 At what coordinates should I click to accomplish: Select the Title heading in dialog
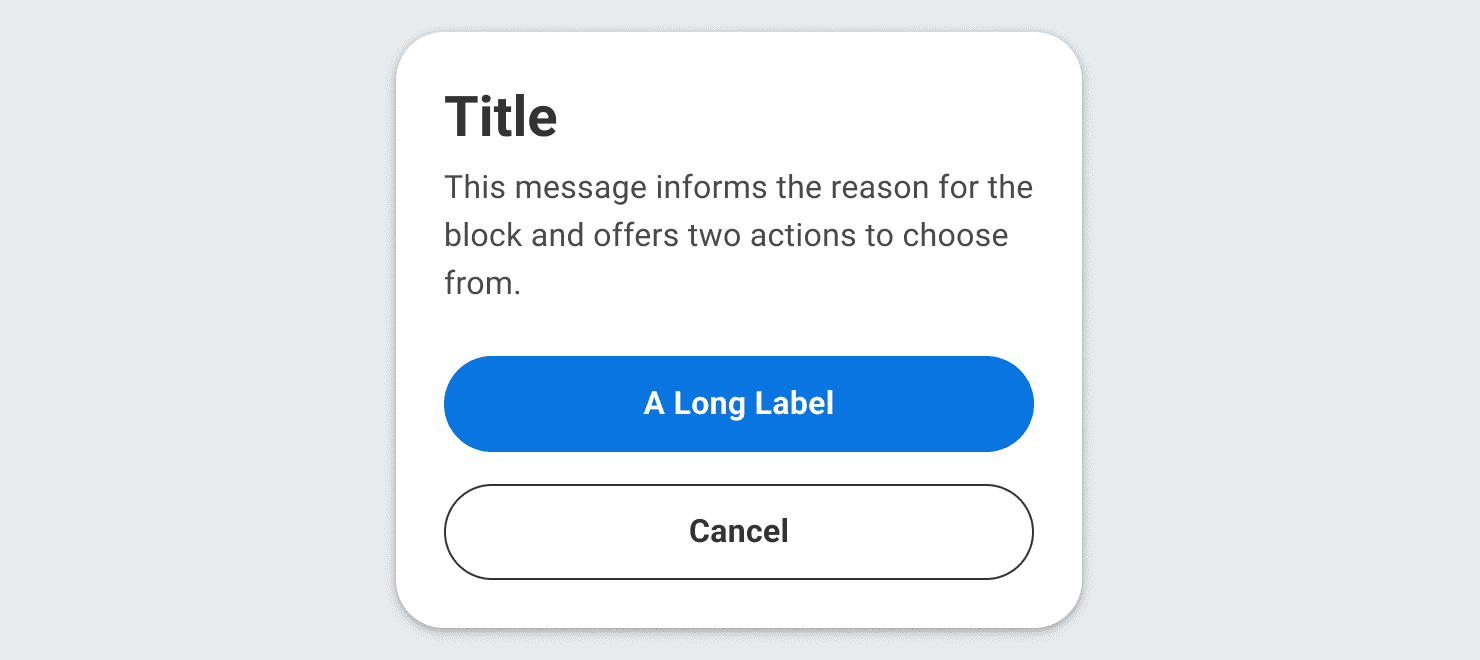(x=501, y=117)
